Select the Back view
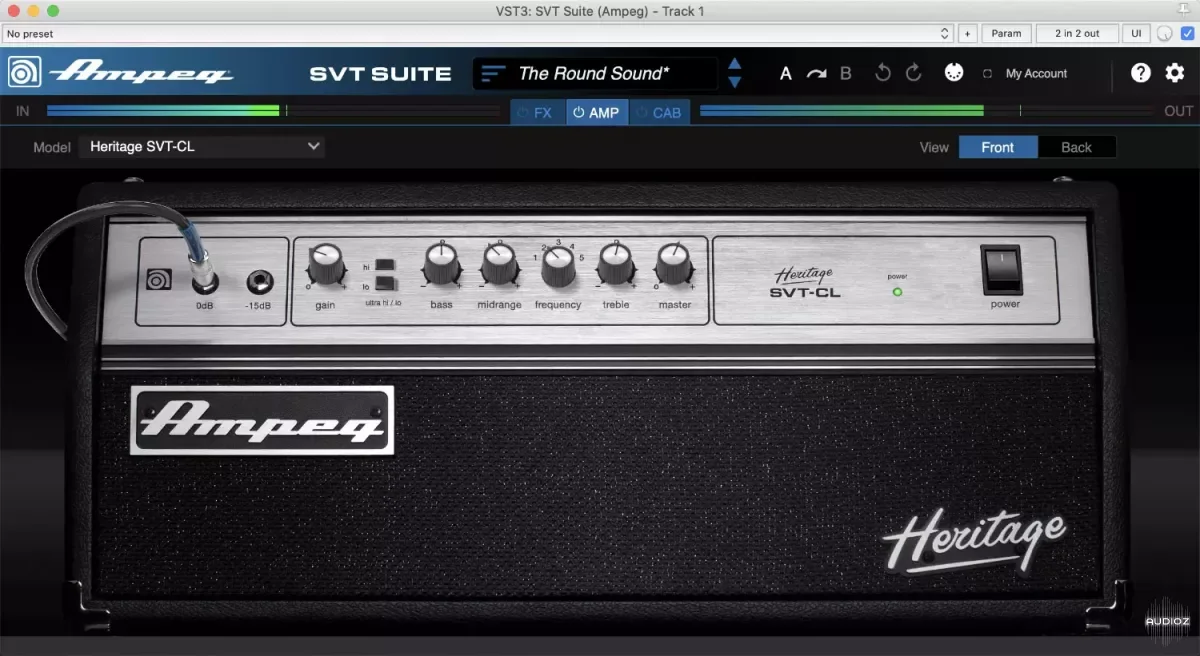1200x656 pixels. click(x=1076, y=147)
